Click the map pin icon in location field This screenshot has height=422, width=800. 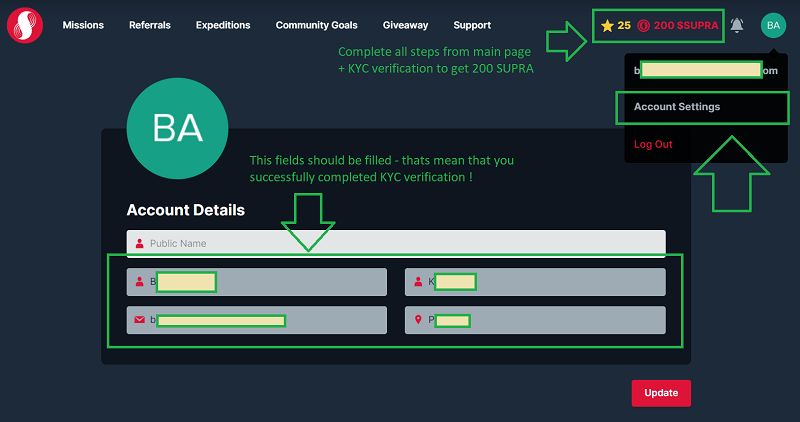point(418,319)
